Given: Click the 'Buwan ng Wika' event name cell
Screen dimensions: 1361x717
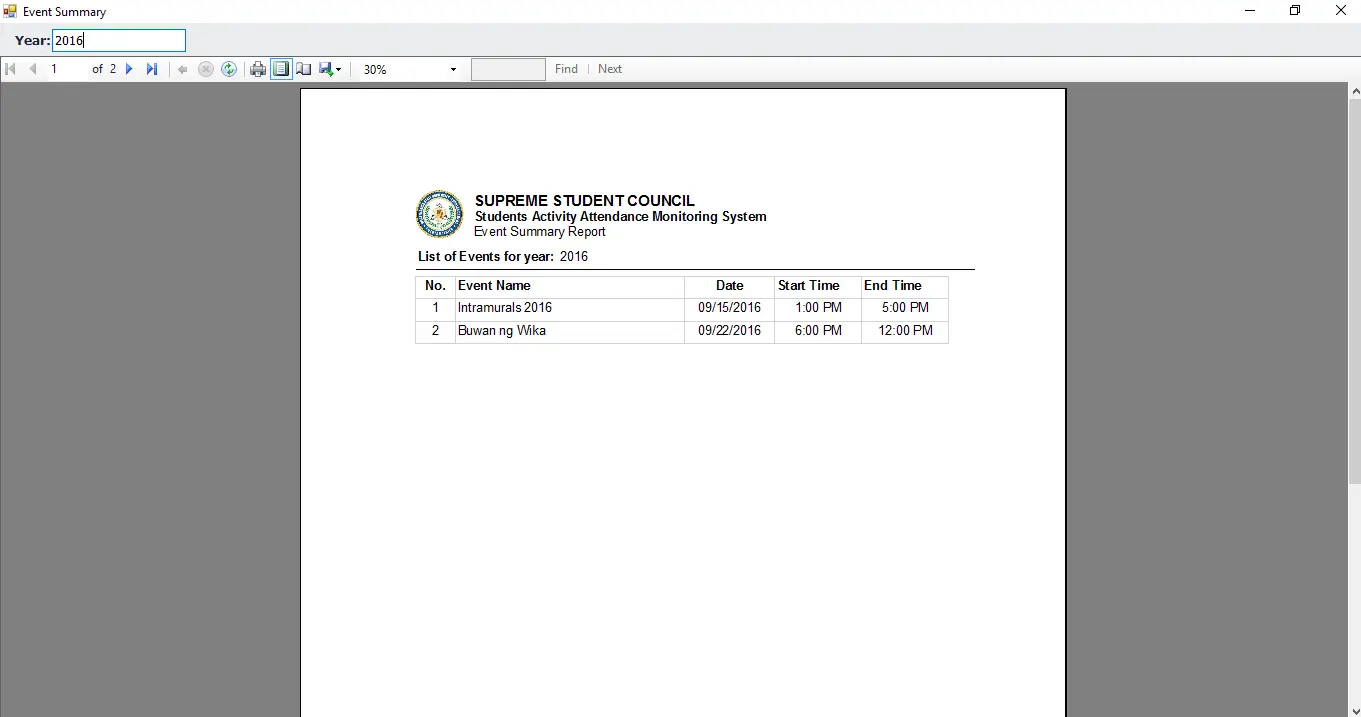Looking at the screenshot, I should tap(570, 331).
